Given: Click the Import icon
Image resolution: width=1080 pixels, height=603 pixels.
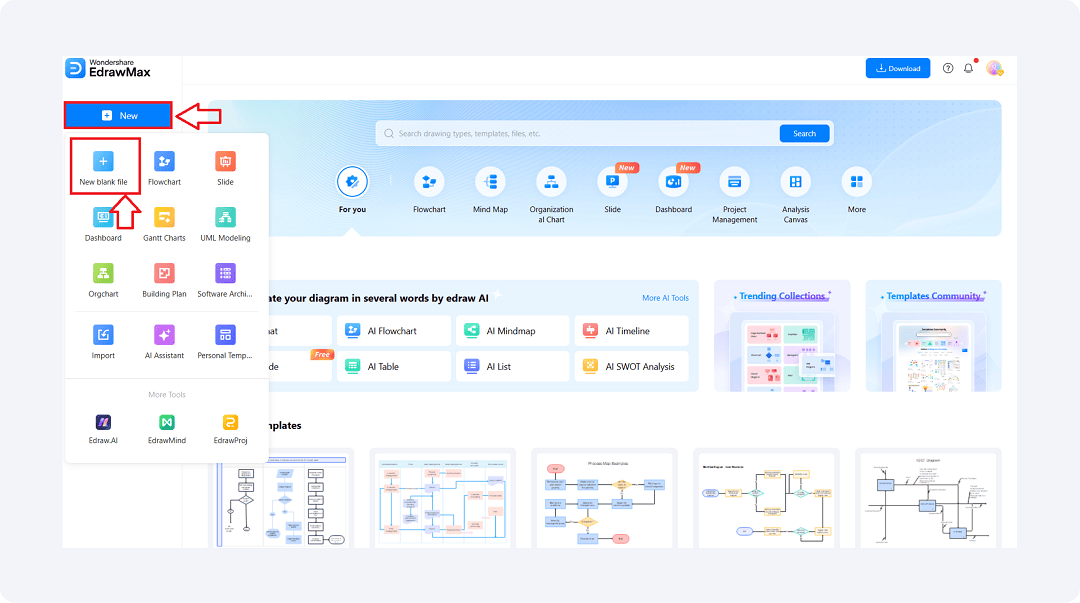Looking at the screenshot, I should coord(103,342).
